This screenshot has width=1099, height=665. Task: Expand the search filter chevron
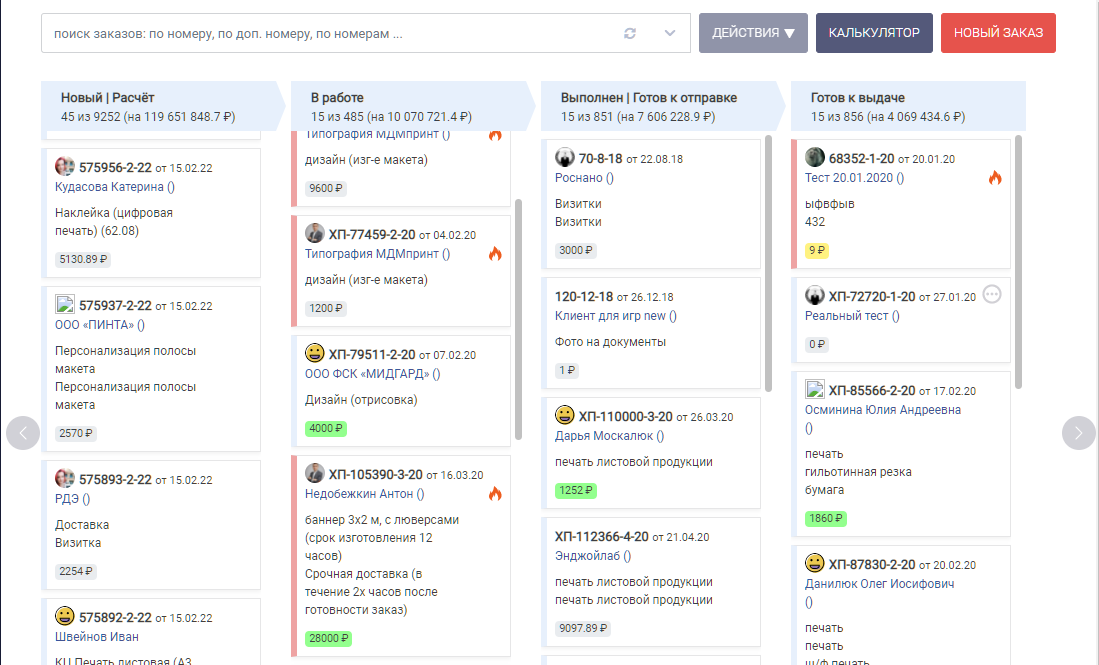pyautogui.click(x=669, y=33)
